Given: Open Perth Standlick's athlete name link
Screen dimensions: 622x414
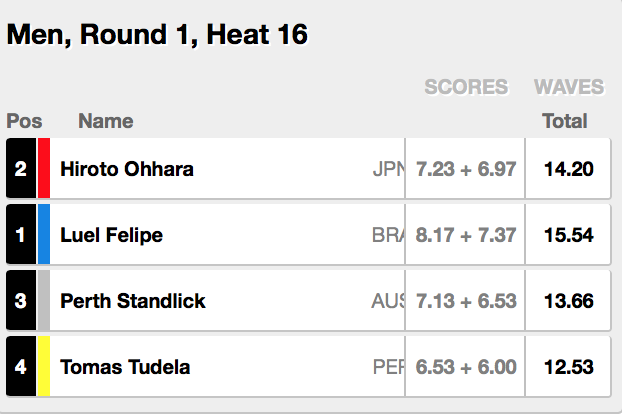Looking at the screenshot, I should (133, 301).
